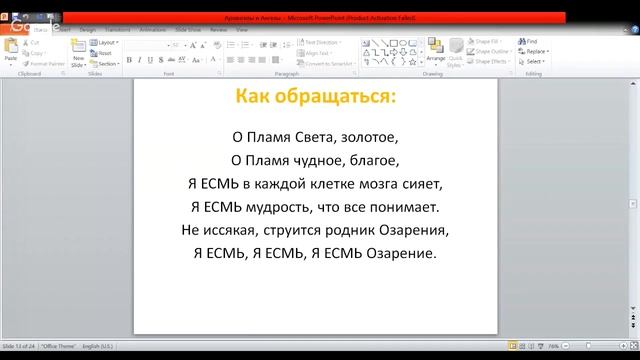
Task: Select the Right Arrow shape
Action: [x=393, y=53]
